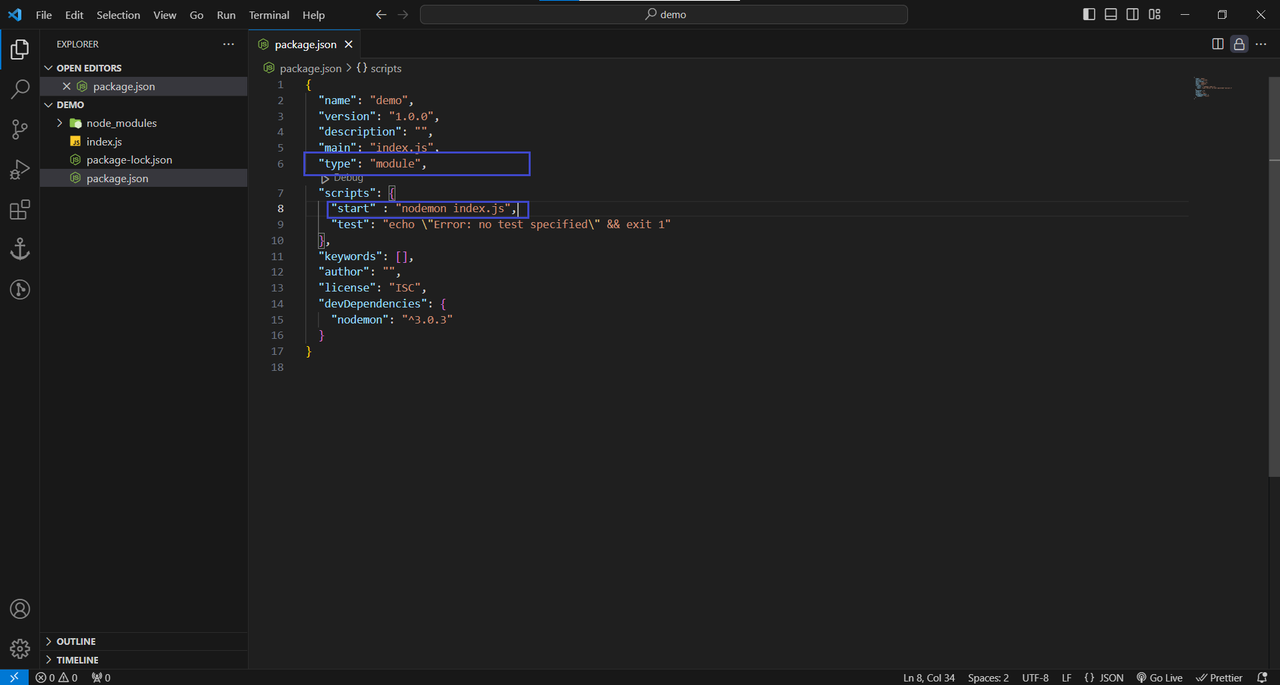Change indentation from Spaces: 2
This screenshot has height=685, width=1280.
pyautogui.click(x=988, y=677)
